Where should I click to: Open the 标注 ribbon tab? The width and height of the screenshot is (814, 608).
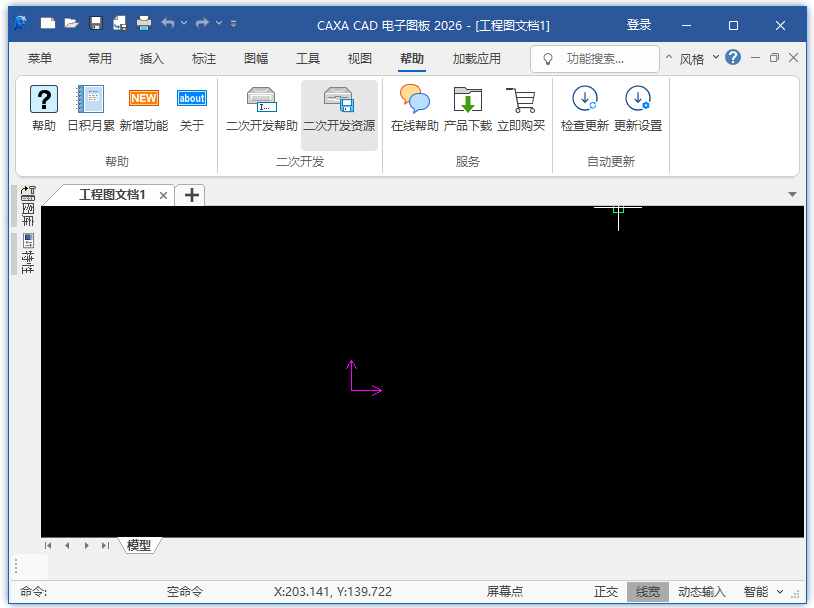click(204, 59)
